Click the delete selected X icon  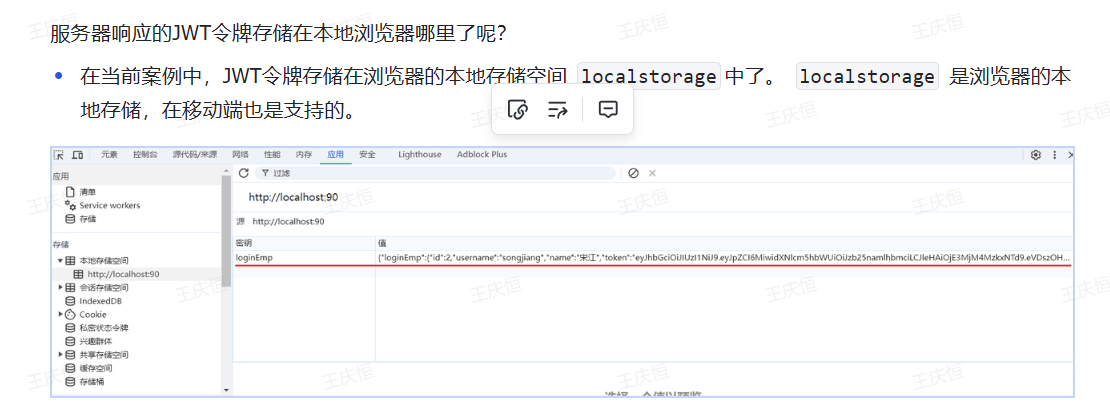[652, 173]
